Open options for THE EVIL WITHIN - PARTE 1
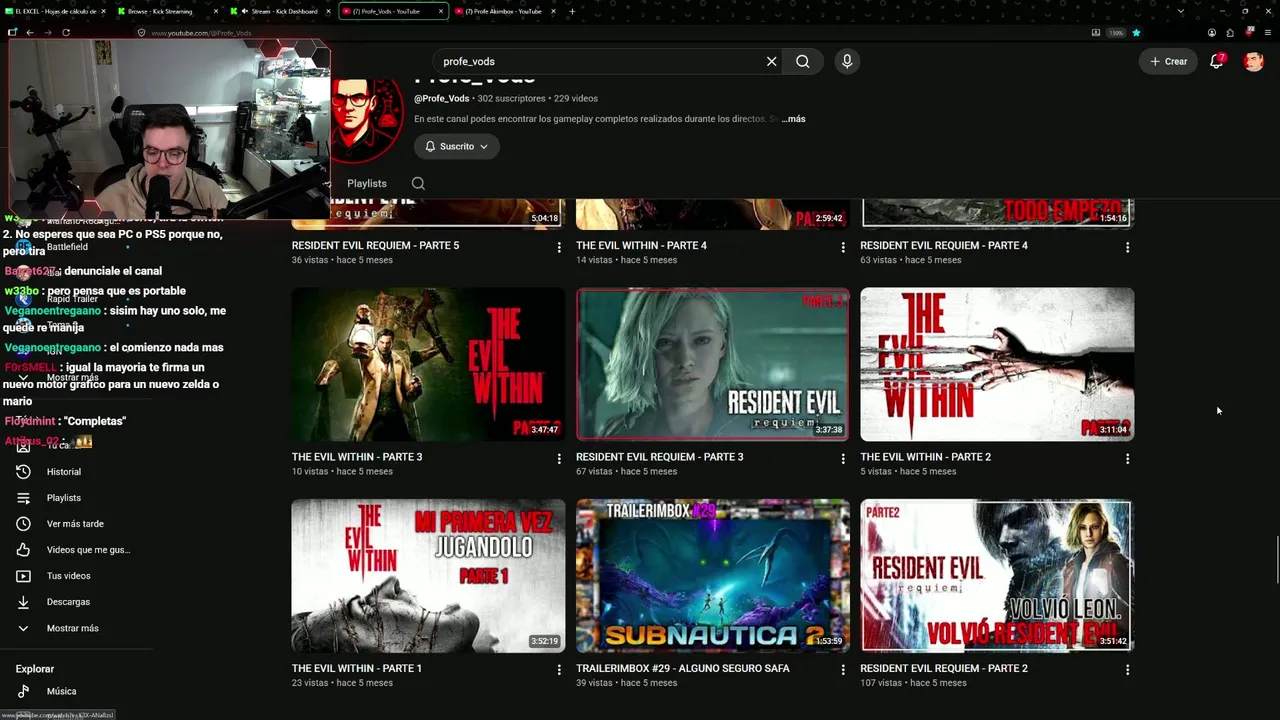 [x=559, y=670]
